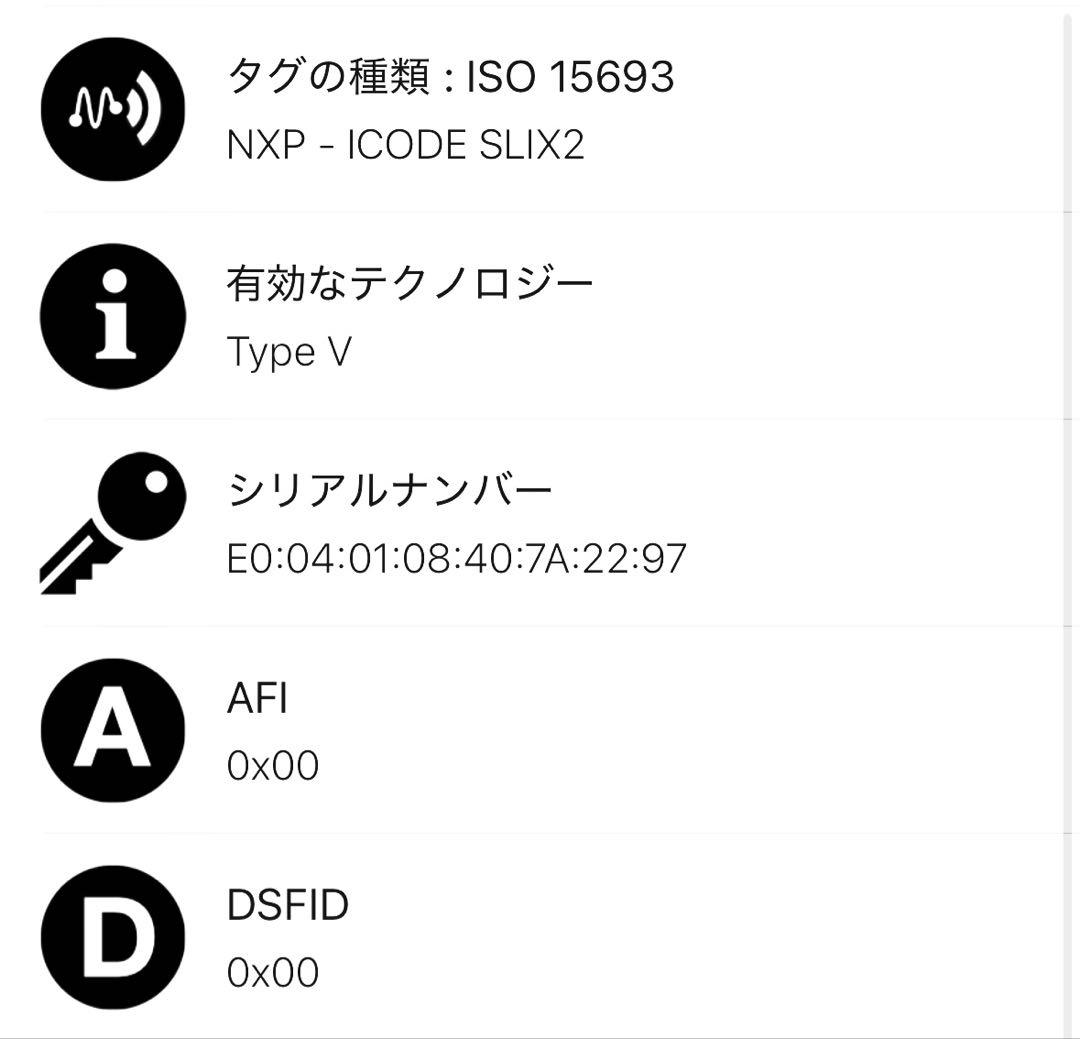This screenshot has width=1080, height=1039.
Task: Tap the DSFID heading
Action: point(288,905)
